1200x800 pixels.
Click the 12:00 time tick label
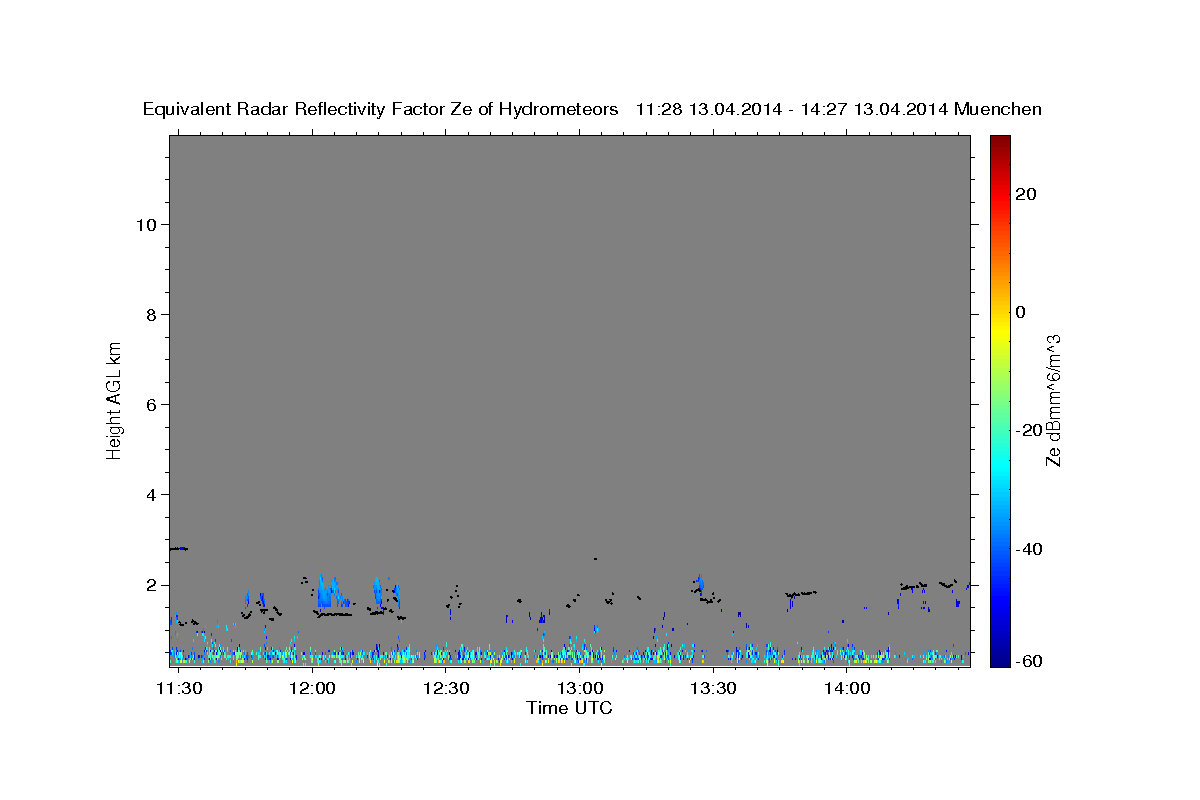[x=313, y=689]
